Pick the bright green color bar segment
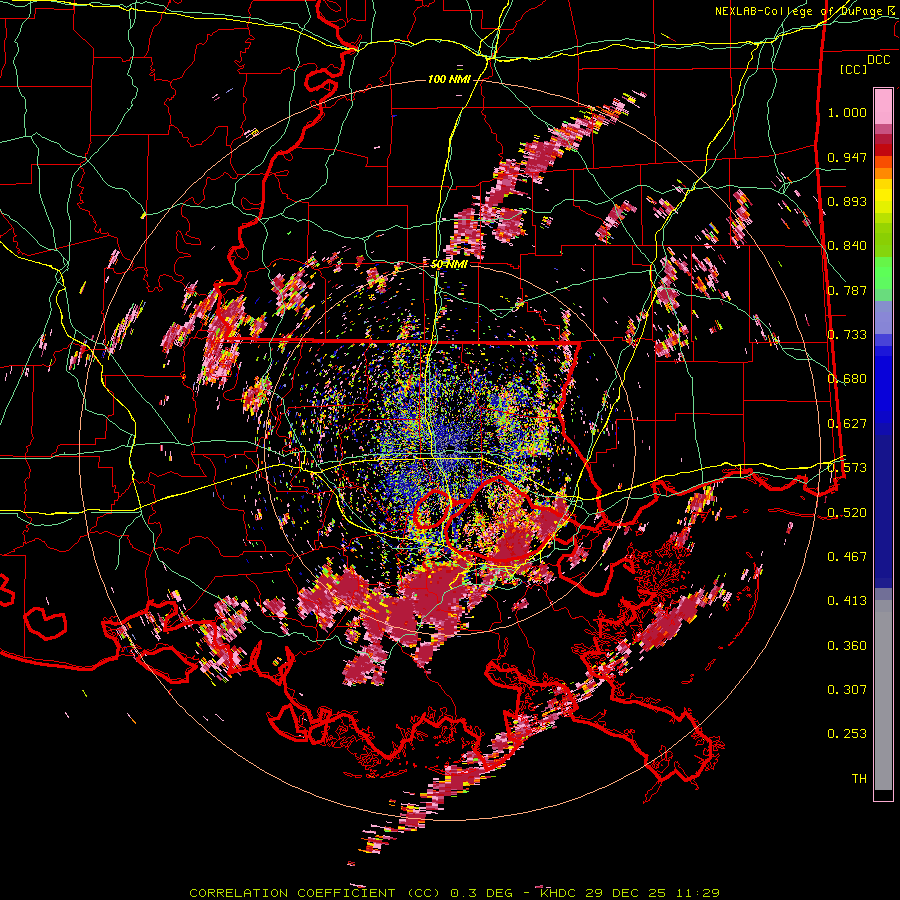The width and height of the screenshot is (900, 900). pyautogui.click(x=883, y=272)
